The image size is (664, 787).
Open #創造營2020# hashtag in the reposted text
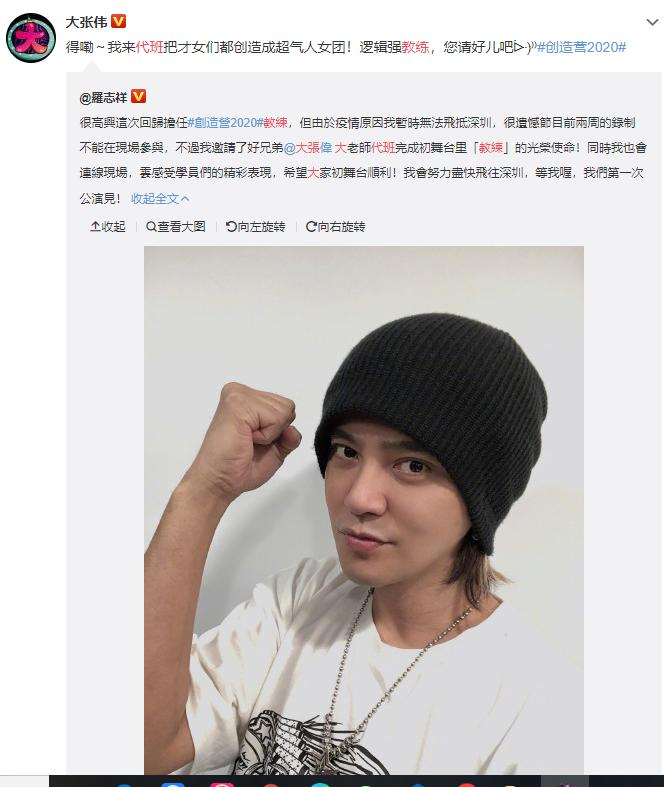[225, 122]
